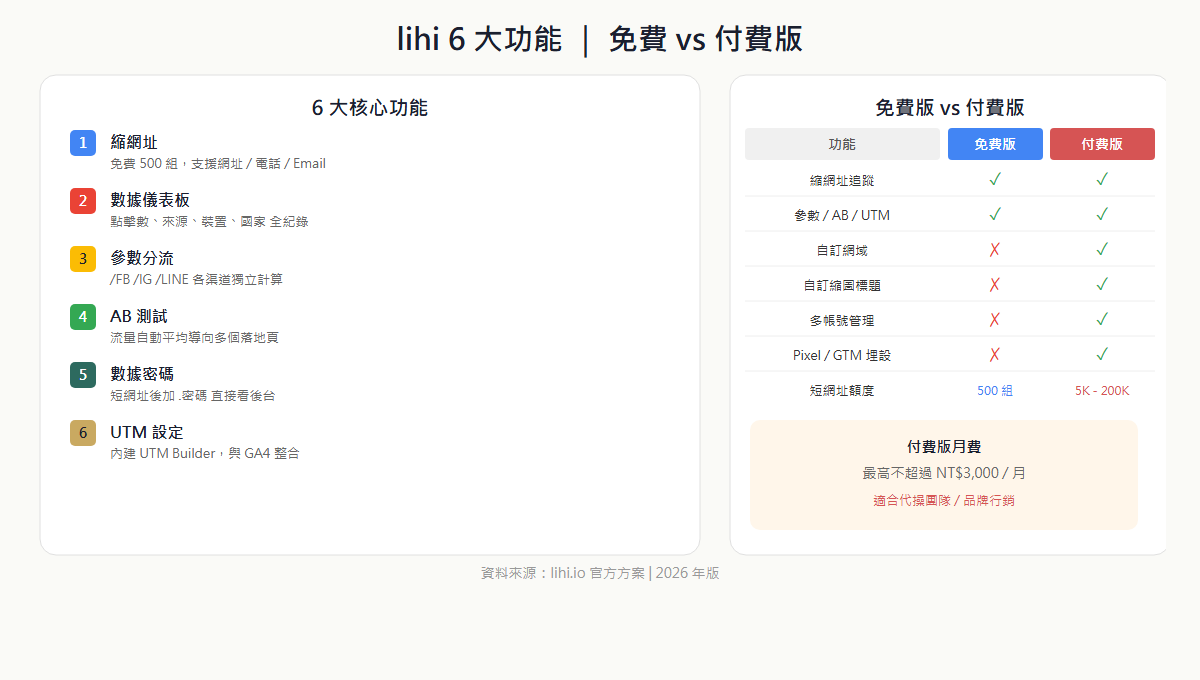Click the 6 大核心功能 panel heading
This screenshot has width=1200, height=680.
(370, 108)
